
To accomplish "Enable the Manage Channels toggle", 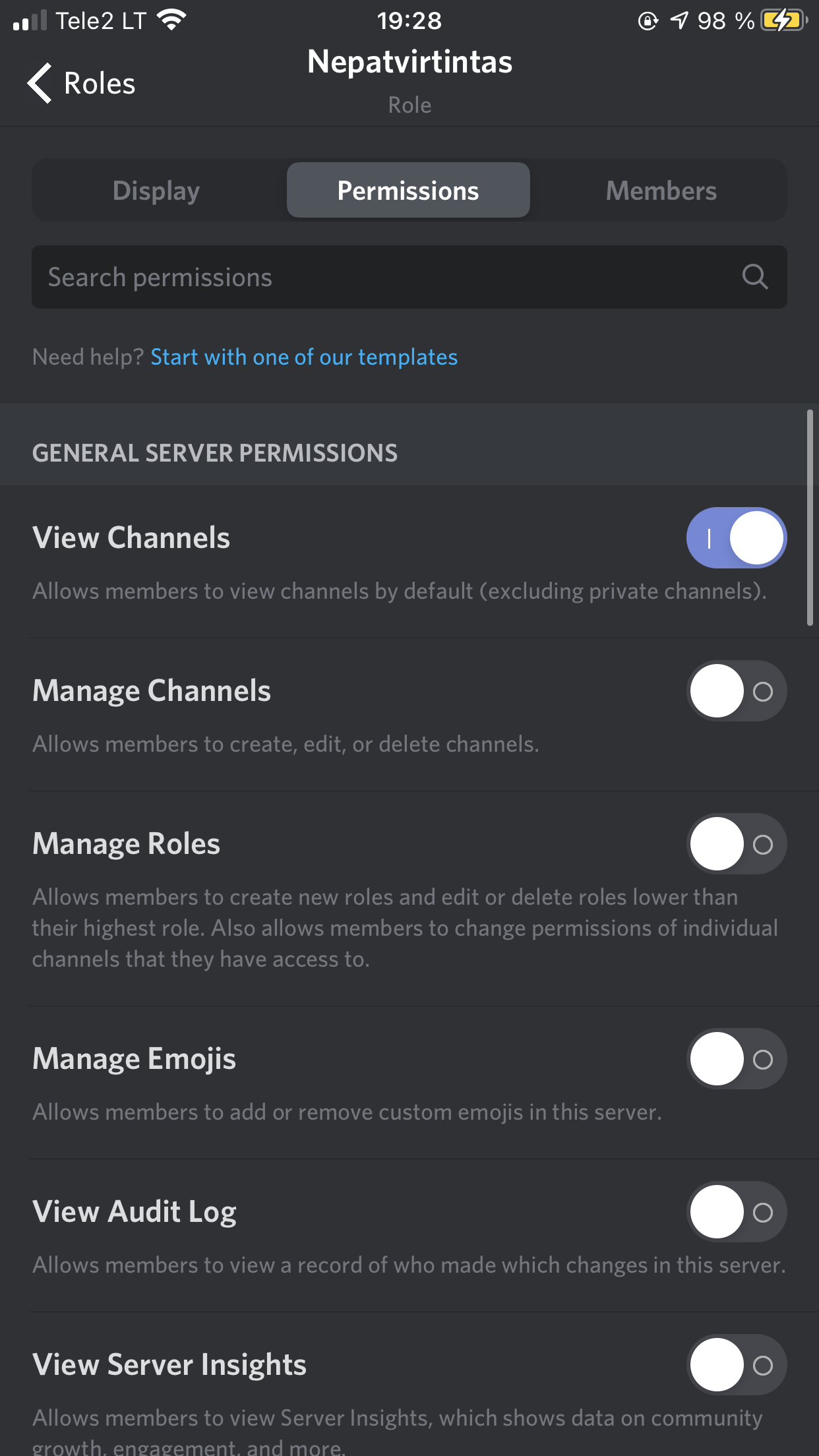I will coord(737,691).
